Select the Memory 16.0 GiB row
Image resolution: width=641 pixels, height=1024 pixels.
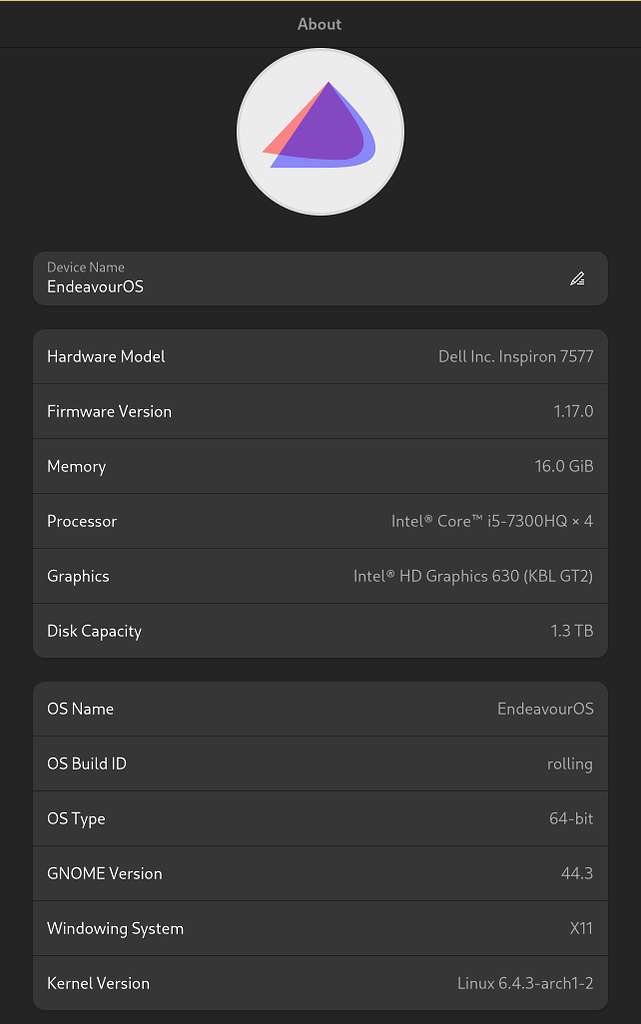tap(320, 466)
